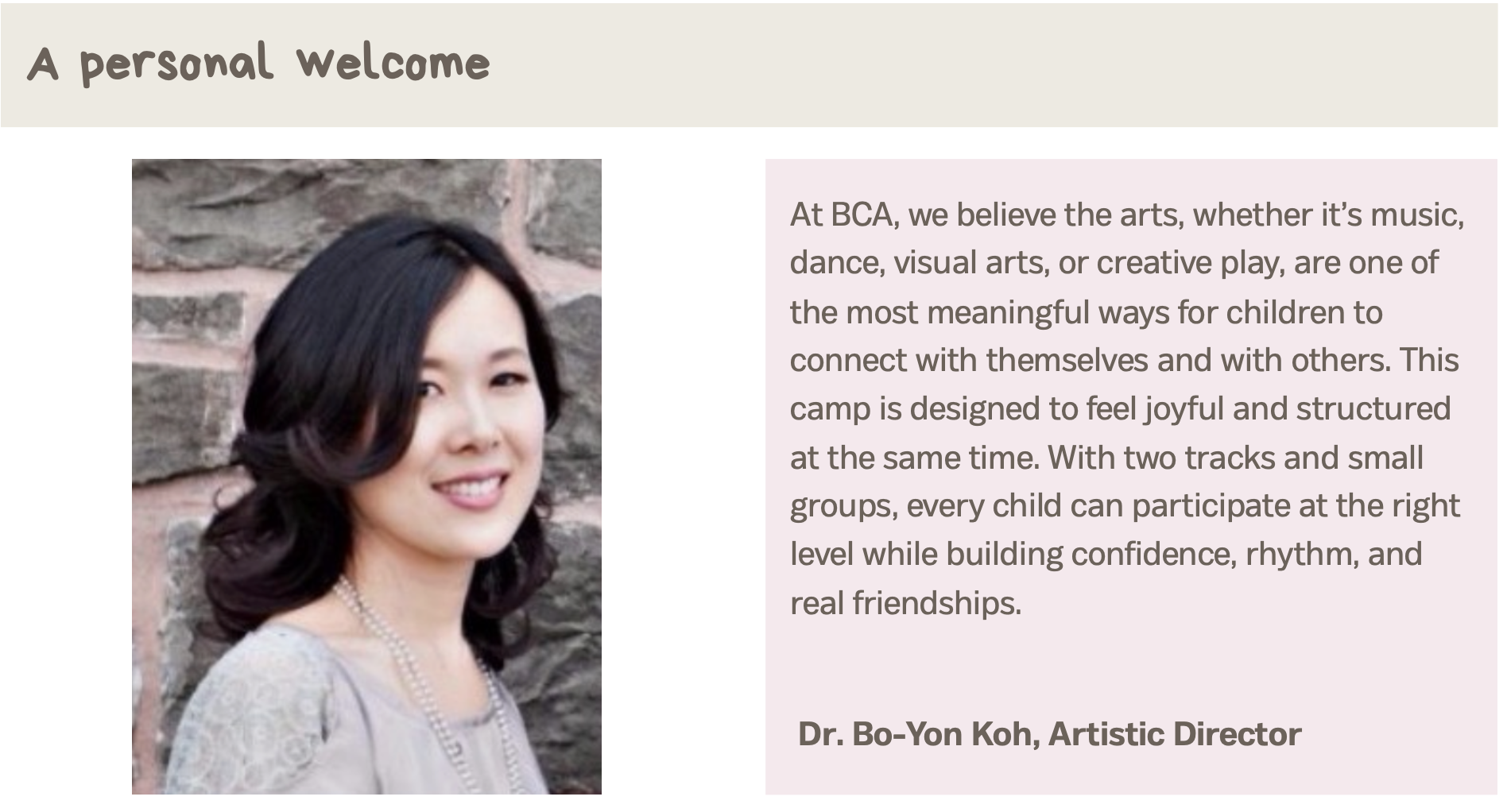Click the closing words "real friendships."

point(905,603)
